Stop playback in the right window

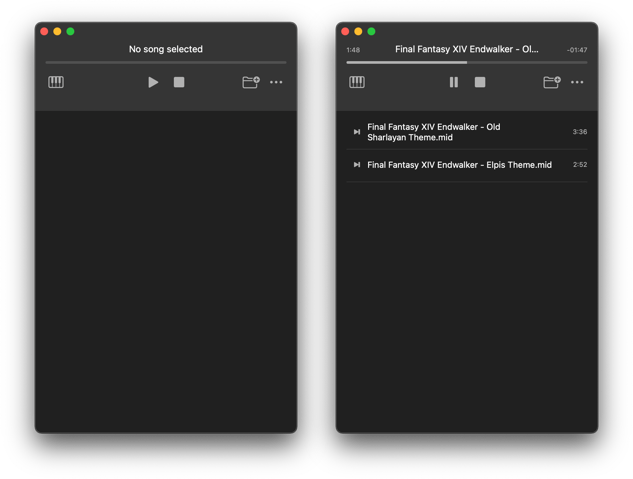[x=480, y=82]
